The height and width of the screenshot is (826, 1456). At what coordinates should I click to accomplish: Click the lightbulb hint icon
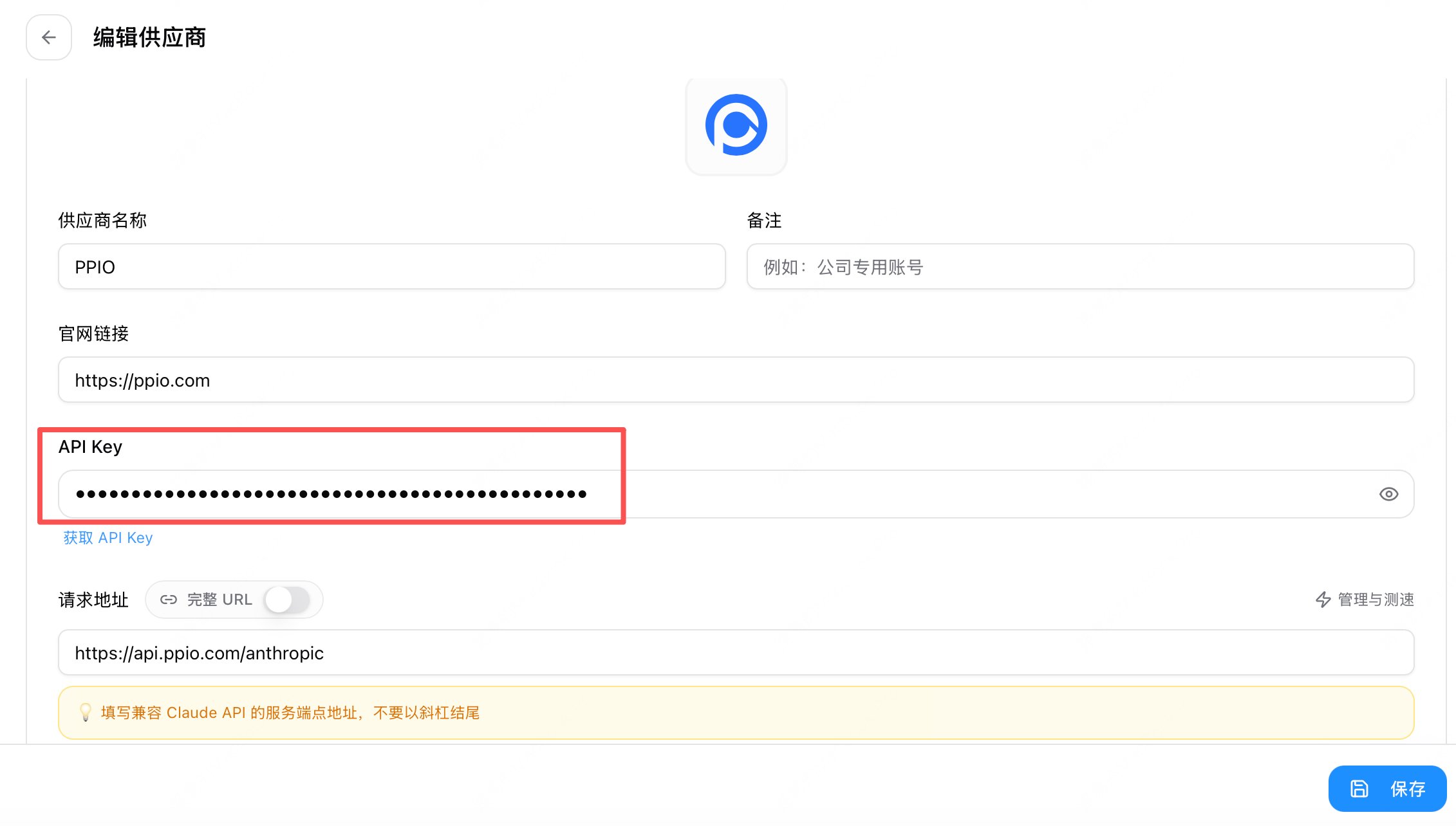[85, 712]
